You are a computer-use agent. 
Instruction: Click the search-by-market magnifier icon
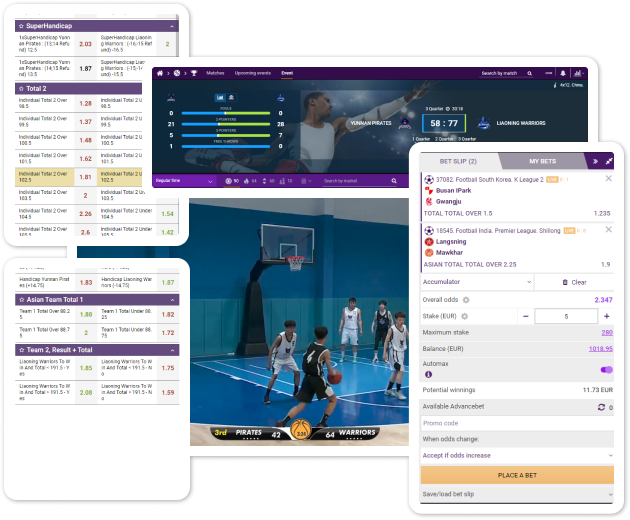click(394, 181)
